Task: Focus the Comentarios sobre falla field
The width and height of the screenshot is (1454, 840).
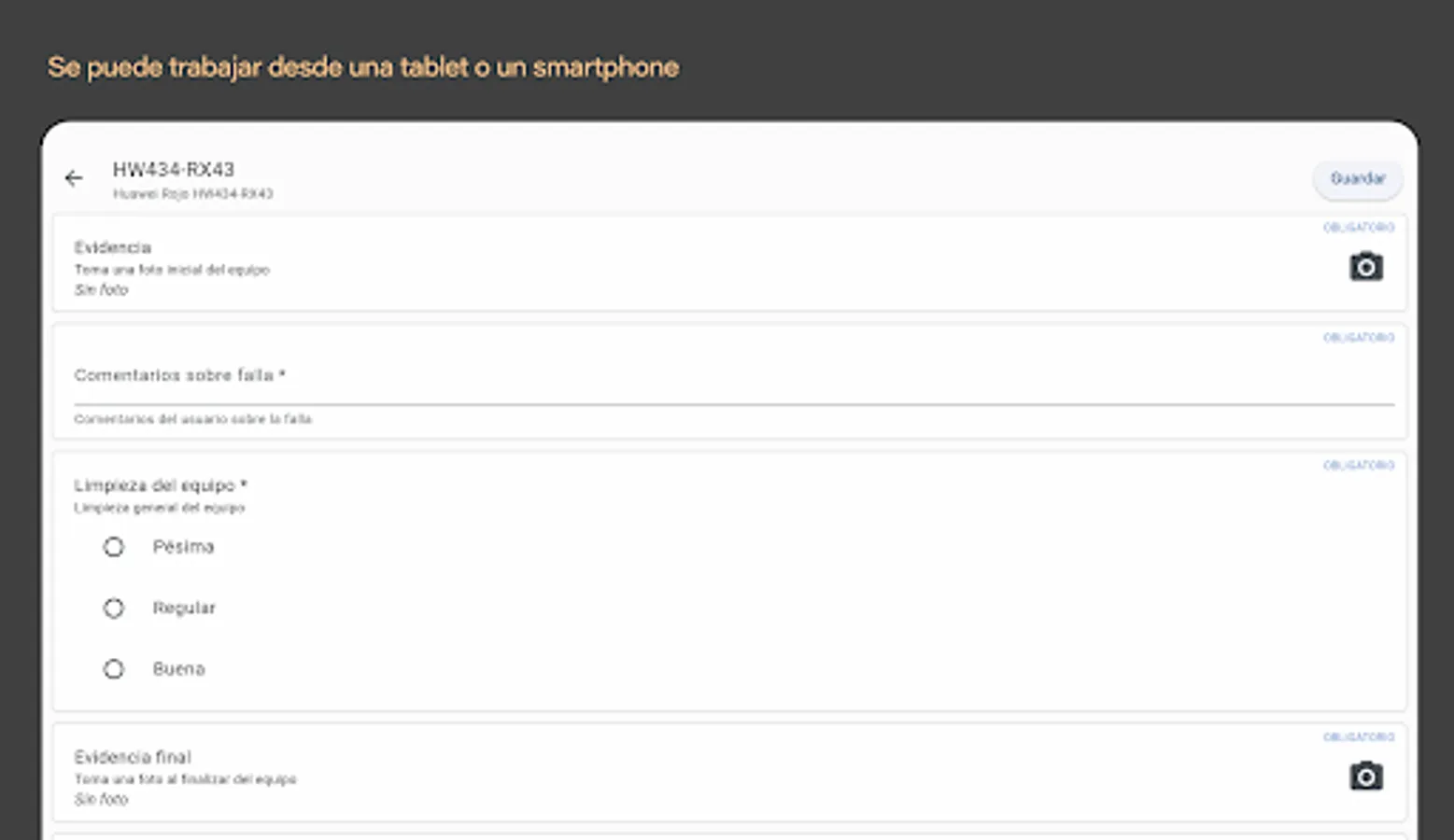Action: (x=734, y=376)
